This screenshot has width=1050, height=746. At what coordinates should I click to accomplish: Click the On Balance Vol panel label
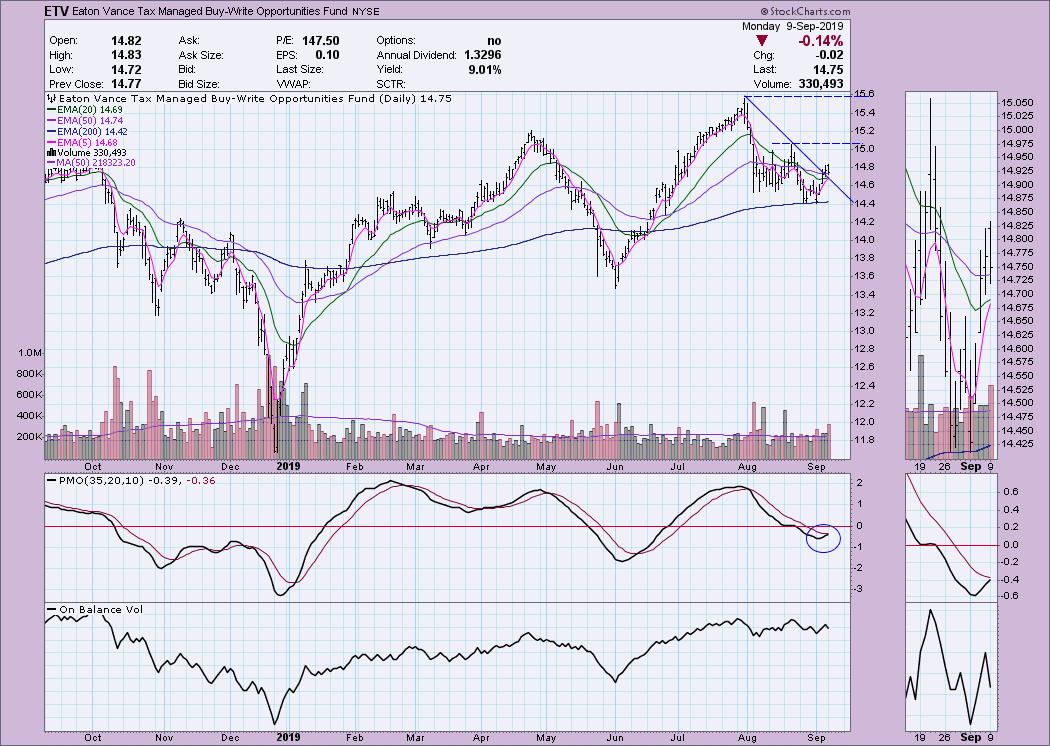coord(101,609)
